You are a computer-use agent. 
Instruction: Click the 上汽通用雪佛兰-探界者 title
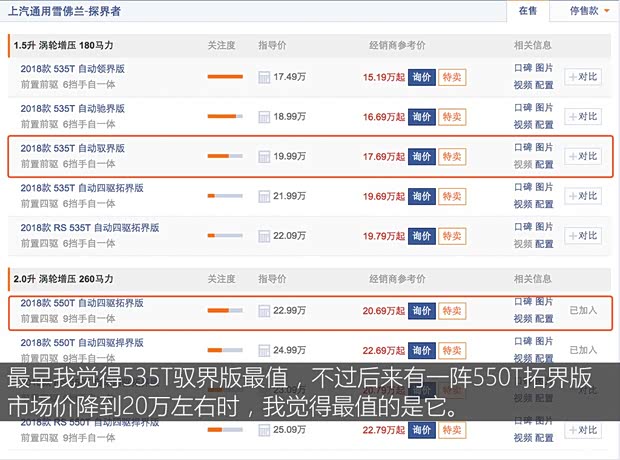(x=64, y=11)
